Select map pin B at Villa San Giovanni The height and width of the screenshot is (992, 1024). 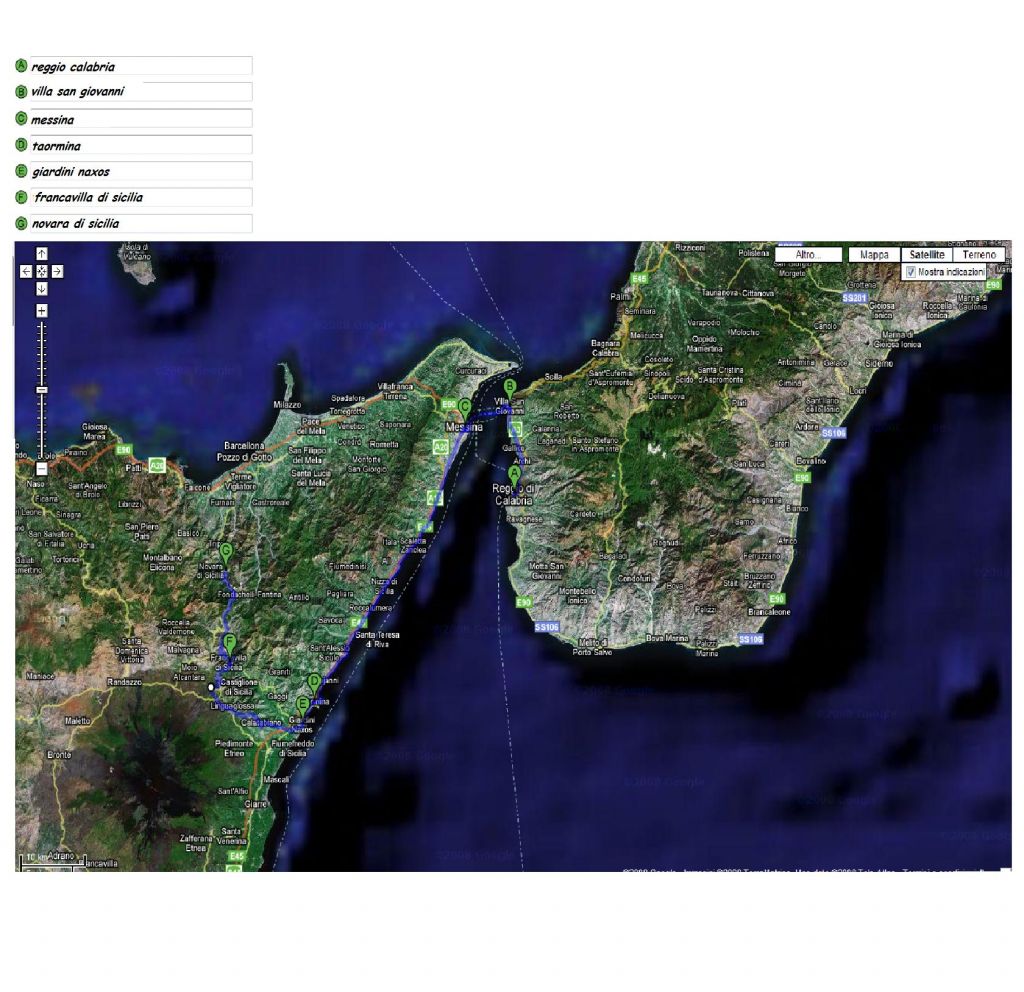(510, 390)
